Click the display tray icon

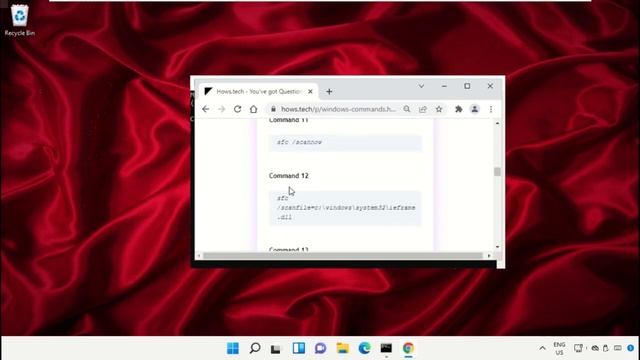click(578, 348)
